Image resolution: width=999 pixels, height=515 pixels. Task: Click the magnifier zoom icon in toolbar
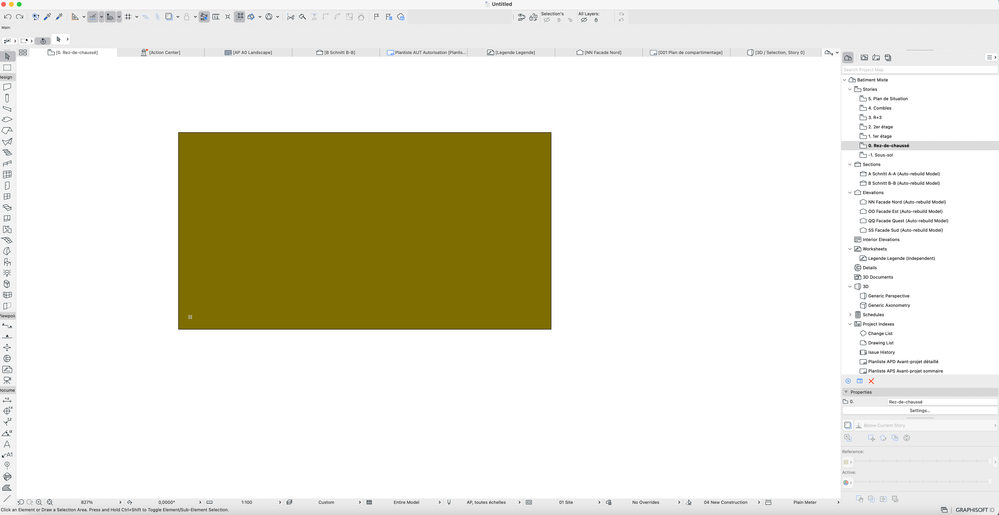click(x=302, y=17)
